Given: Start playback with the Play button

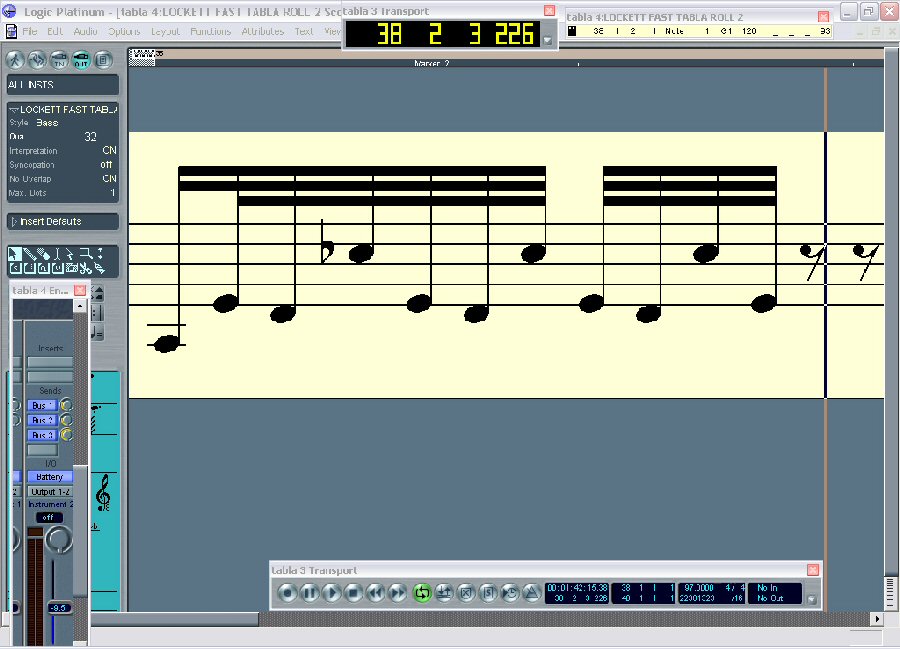Looking at the screenshot, I should point(331,593).
